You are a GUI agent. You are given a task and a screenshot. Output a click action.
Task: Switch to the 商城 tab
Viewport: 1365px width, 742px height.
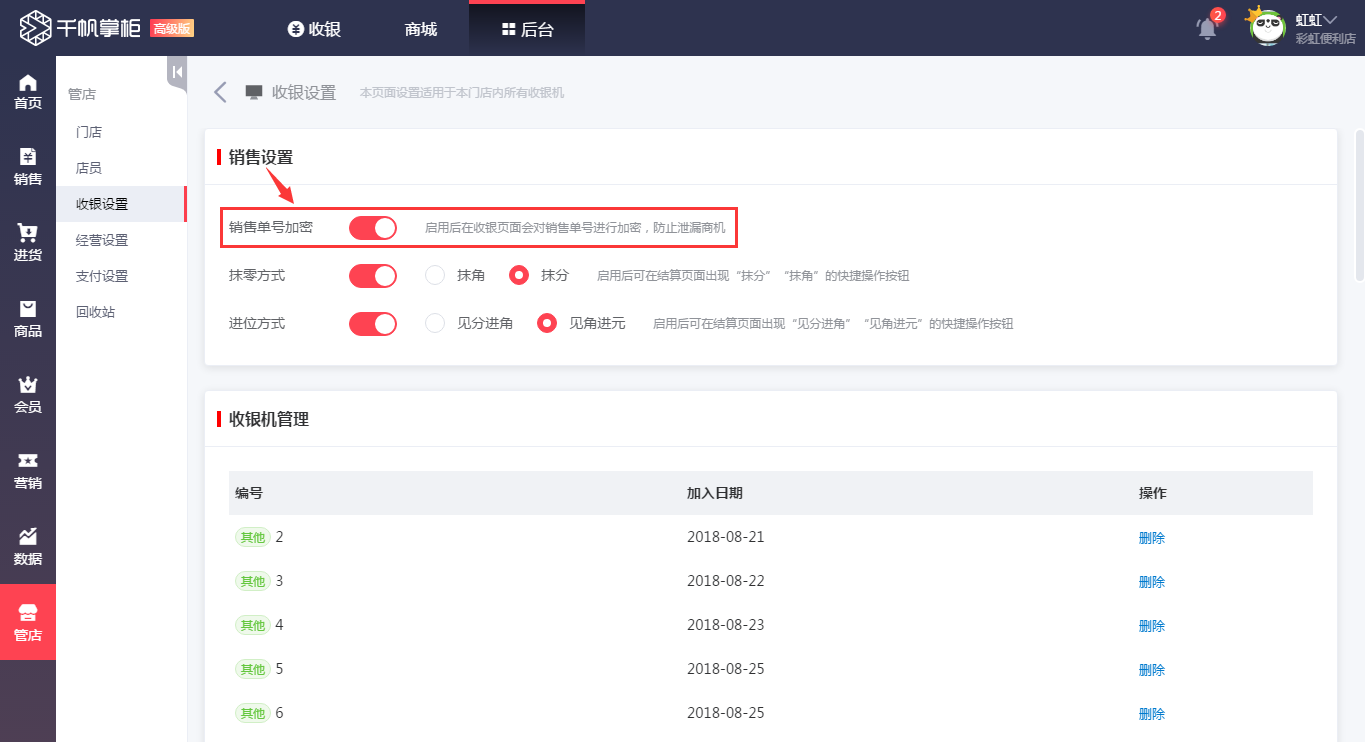[x=419, y=28]
